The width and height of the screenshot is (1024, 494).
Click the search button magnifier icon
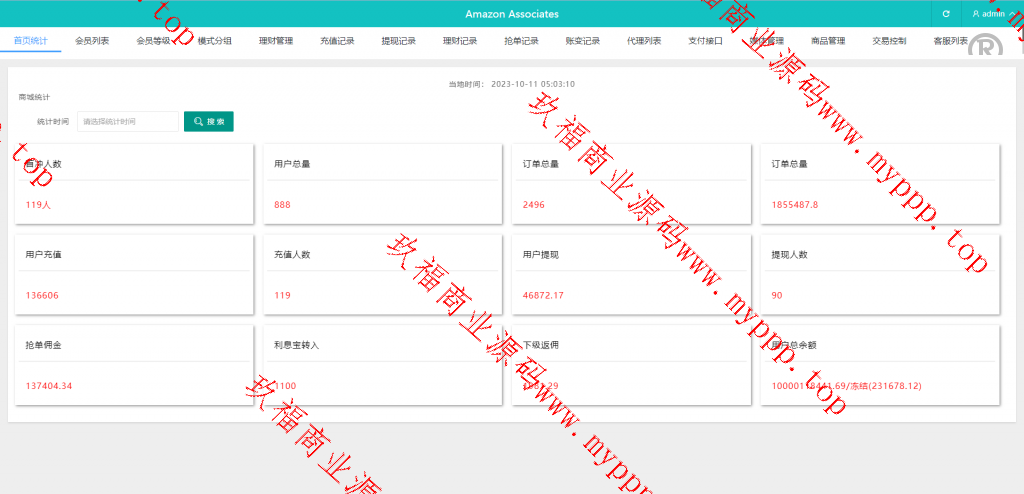point(199,121)
